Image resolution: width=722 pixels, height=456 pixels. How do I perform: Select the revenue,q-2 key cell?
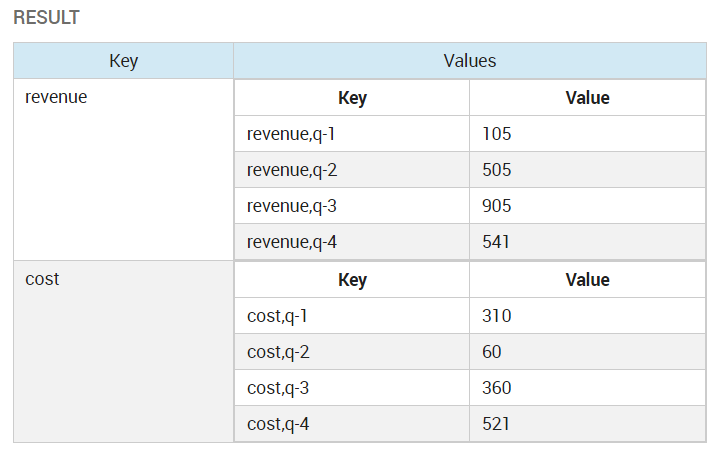pos(351,170)
